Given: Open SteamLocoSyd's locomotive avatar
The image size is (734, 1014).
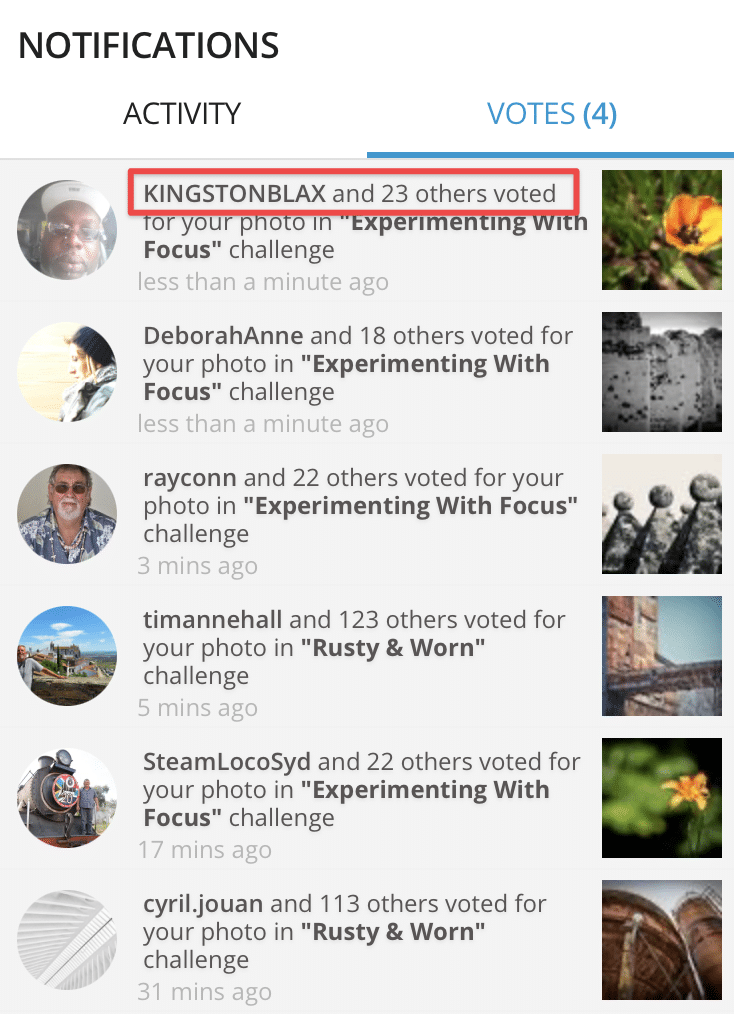Looking at the screenshot, I should [66, 798].
